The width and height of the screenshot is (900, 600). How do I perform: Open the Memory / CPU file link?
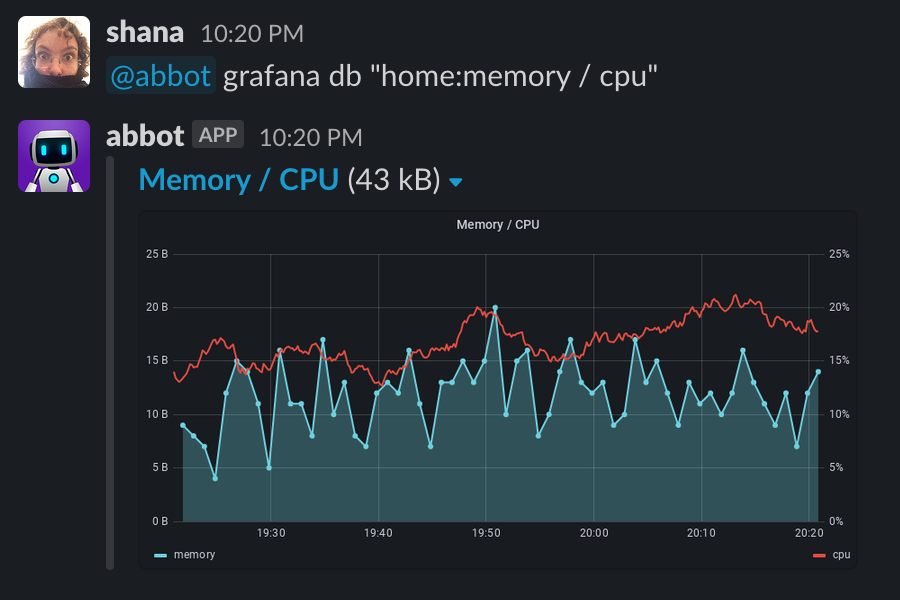(x=238, y=180)
